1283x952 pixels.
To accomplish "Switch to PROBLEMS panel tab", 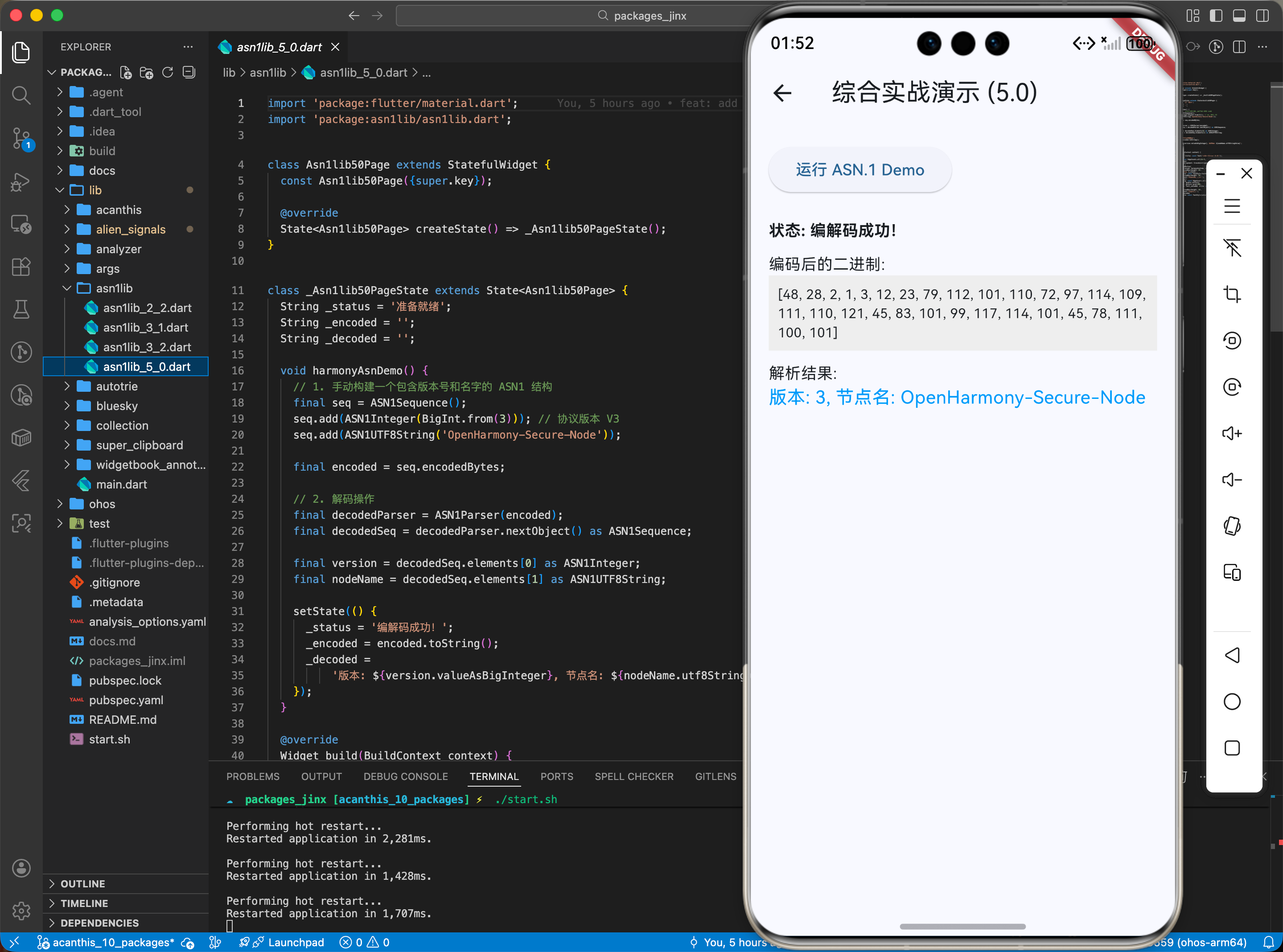I will point(252,776).
